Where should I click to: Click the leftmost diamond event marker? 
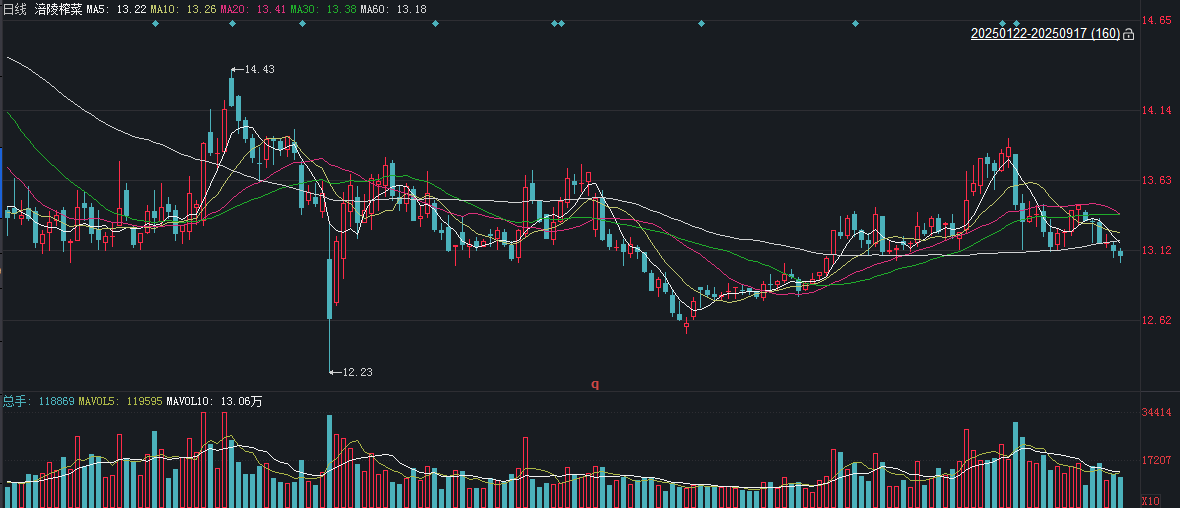pyautogui.click(x=156, y=23)
